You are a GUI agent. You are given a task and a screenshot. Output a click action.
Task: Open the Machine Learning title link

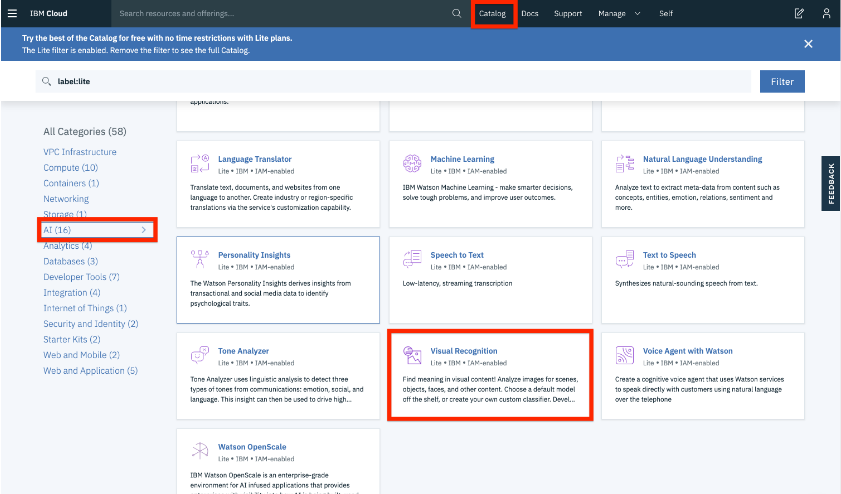pyautogui.click(x=462, y=159)
